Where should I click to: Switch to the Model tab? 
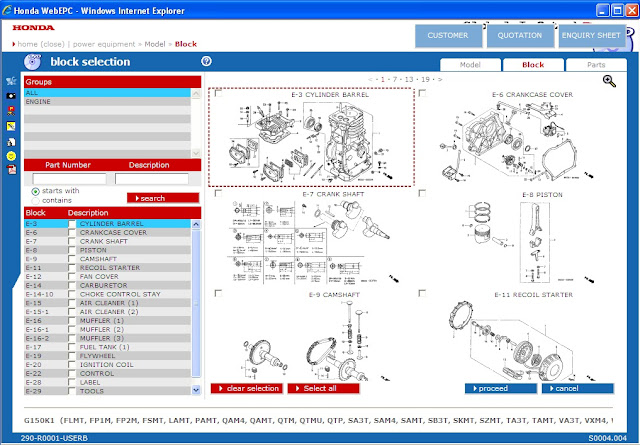coord(470,65)
